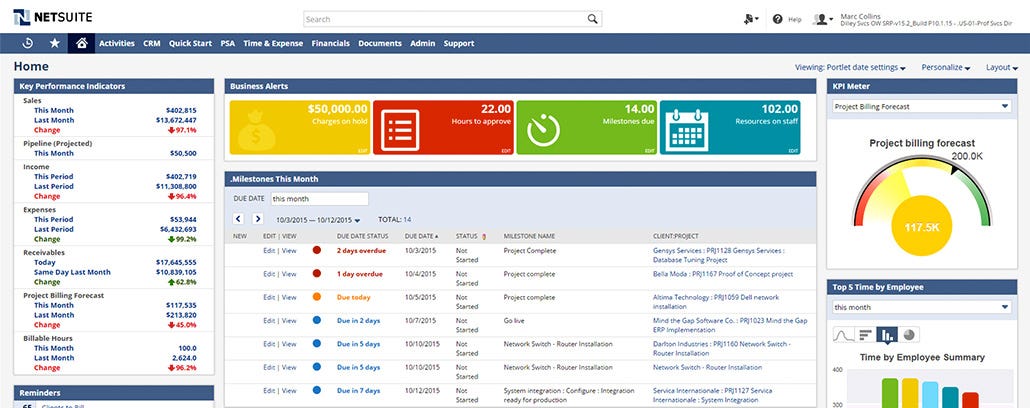Click red status dot for 2 days overdue
Image resolution: width=1030 pixels, height=408 pixels.
[317, 250]
